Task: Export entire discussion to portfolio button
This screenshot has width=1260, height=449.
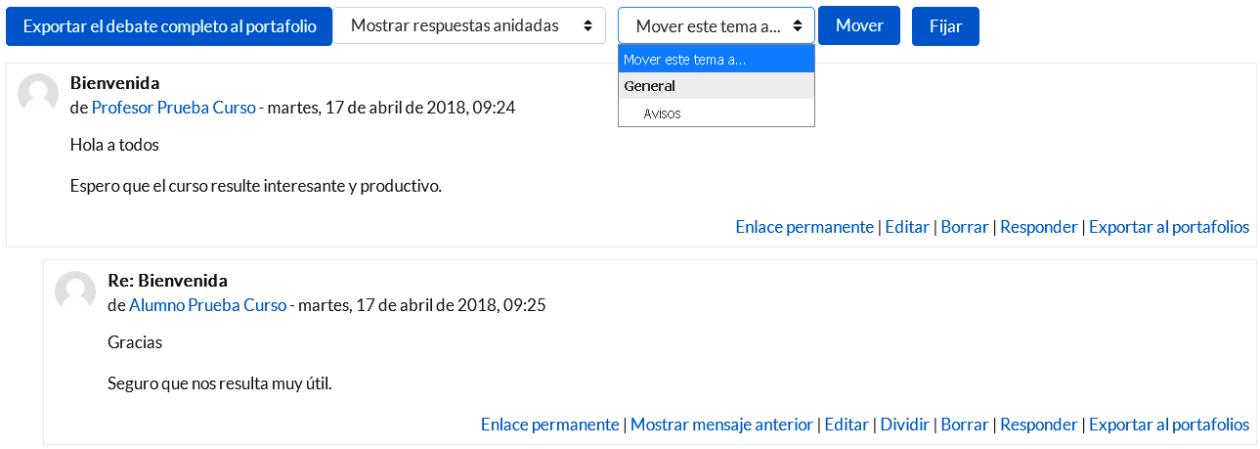Action: click(169, 25)
